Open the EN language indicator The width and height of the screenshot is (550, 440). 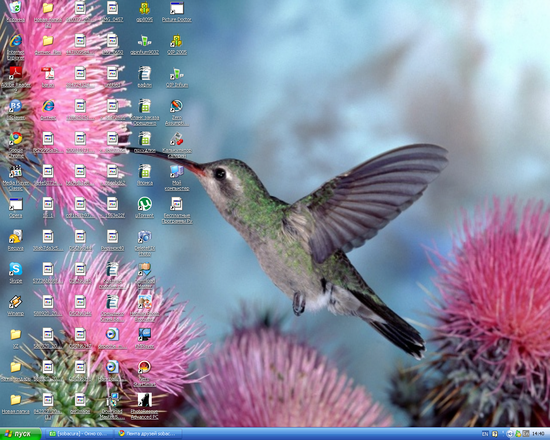(x=485, y=434)
